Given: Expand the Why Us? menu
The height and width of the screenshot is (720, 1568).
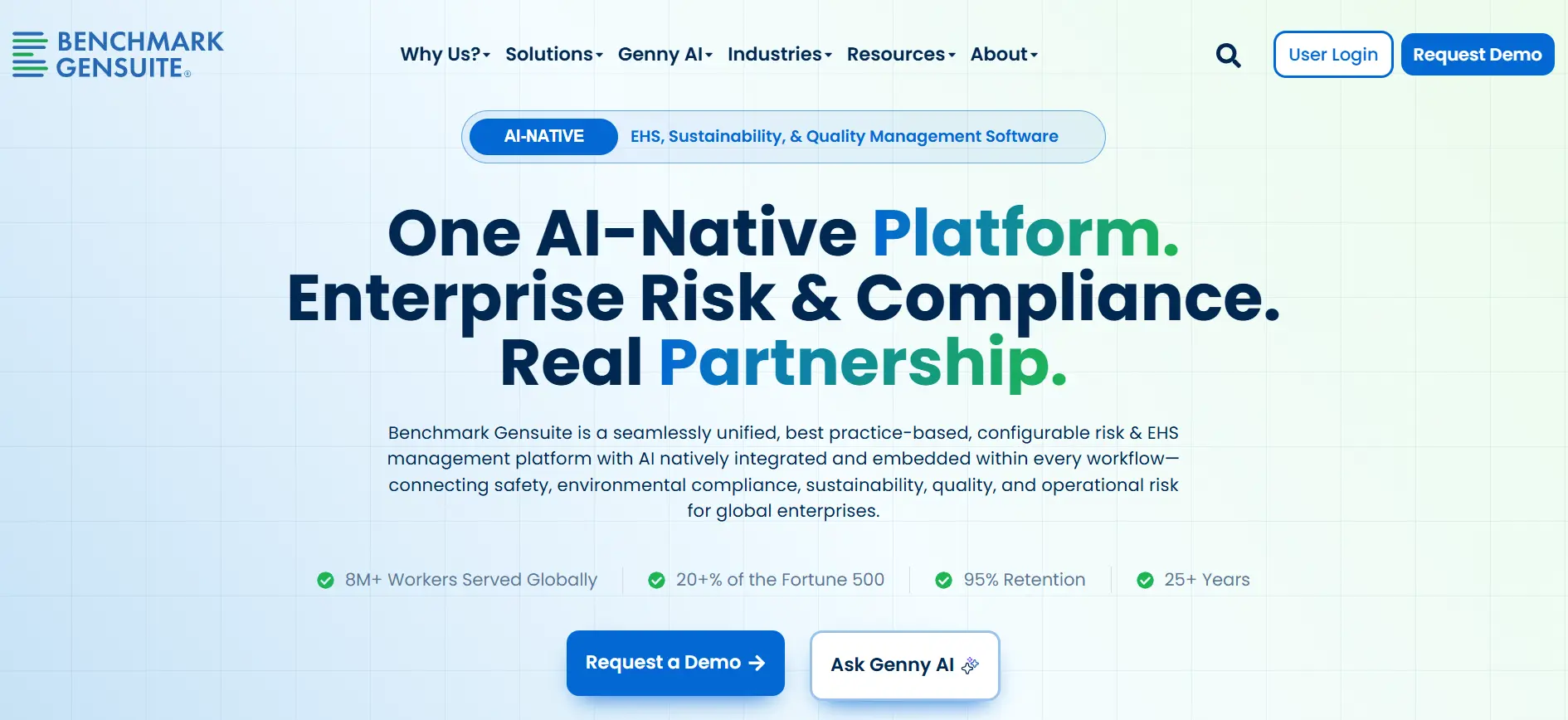Looking at the screenshot, I should (x=446, y=55).
